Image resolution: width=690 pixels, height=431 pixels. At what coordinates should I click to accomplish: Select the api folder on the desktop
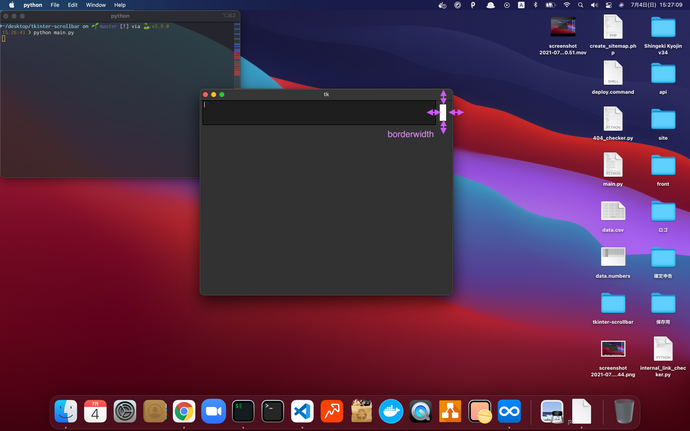click(663, 78)
